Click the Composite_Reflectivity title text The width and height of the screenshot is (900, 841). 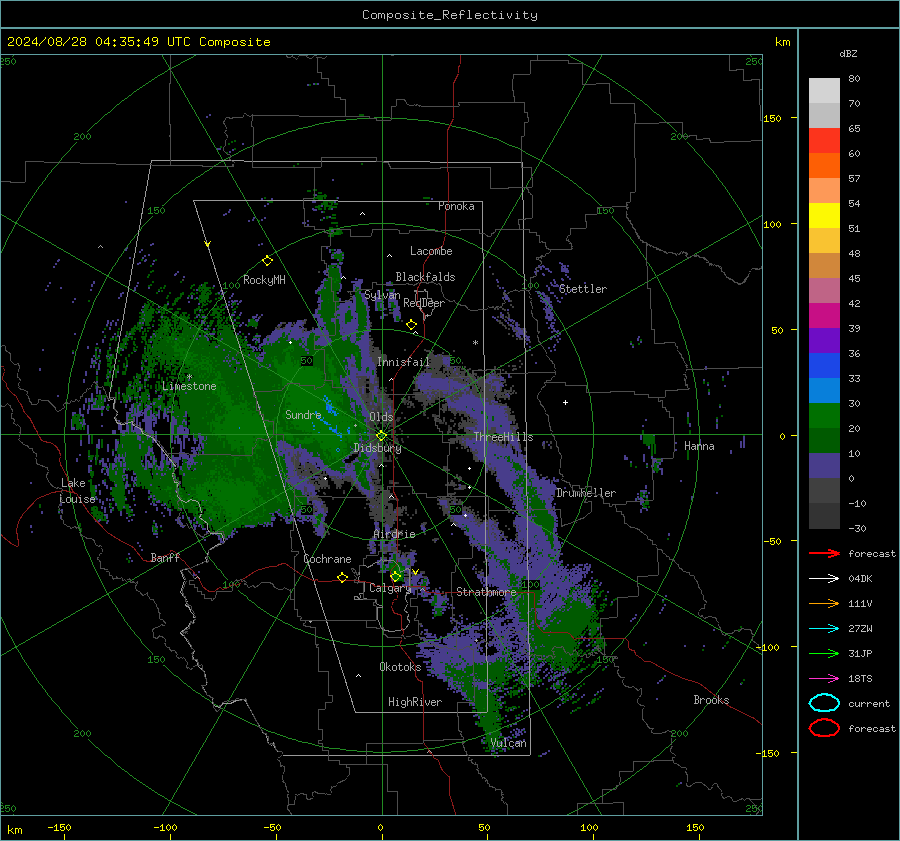[450, 15]
